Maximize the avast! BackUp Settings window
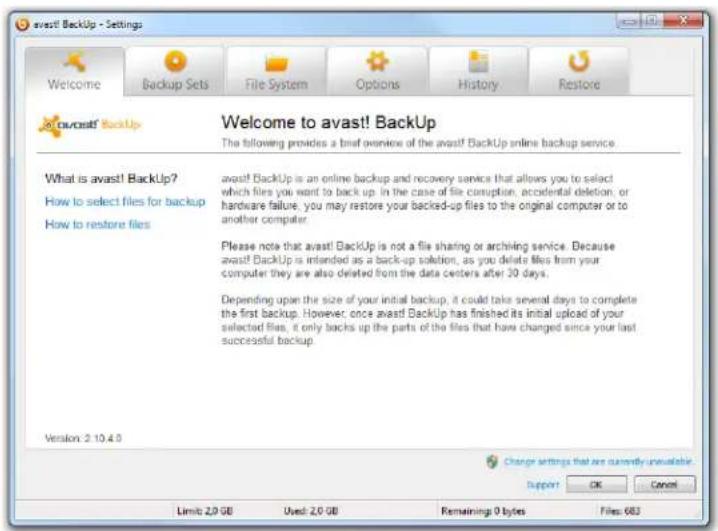The height and width of the screenshot is (531, 718). coord(652,21)
